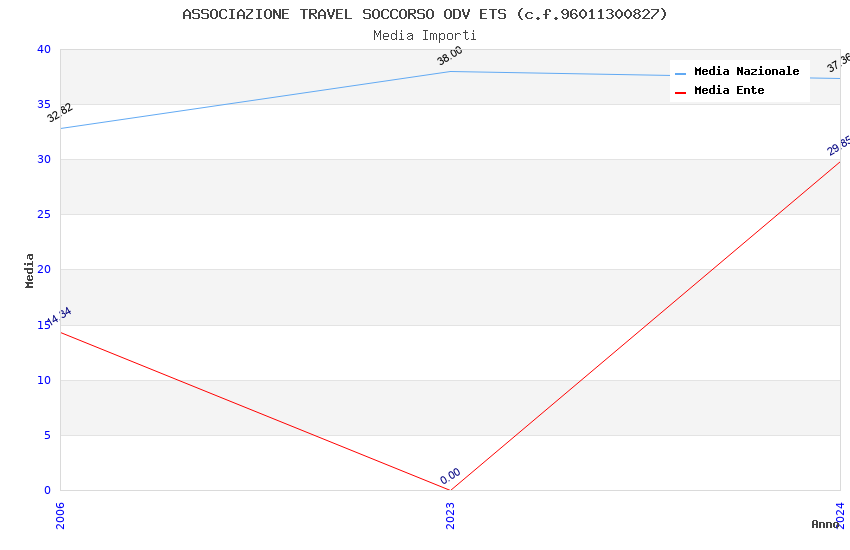850x550 pixels.
Task: Click the y-axis tick label 10
Action: pyautogui.click(x=44, y=380)
